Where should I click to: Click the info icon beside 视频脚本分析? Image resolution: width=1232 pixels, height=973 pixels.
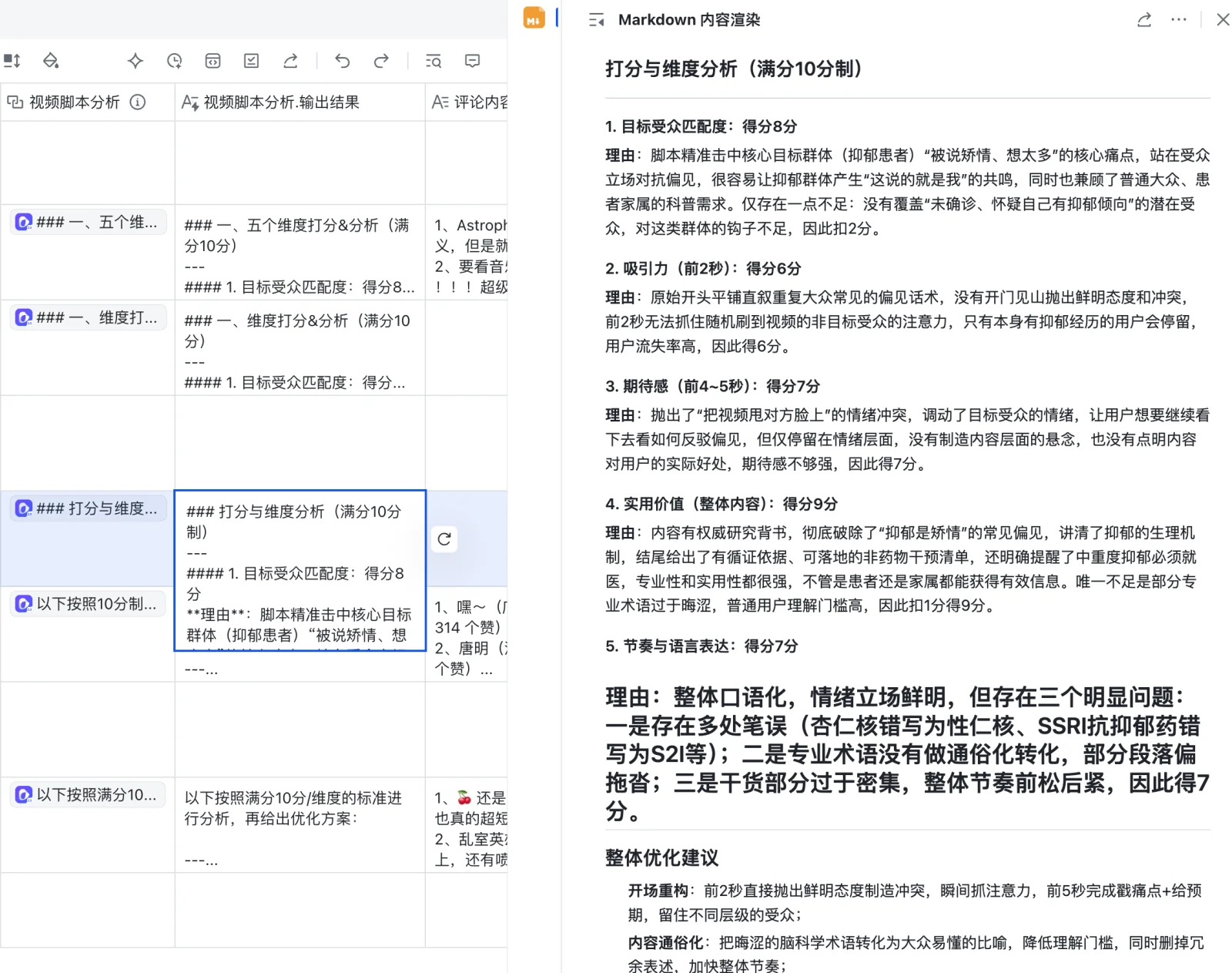pyautogui.click(x=138, y=102)
